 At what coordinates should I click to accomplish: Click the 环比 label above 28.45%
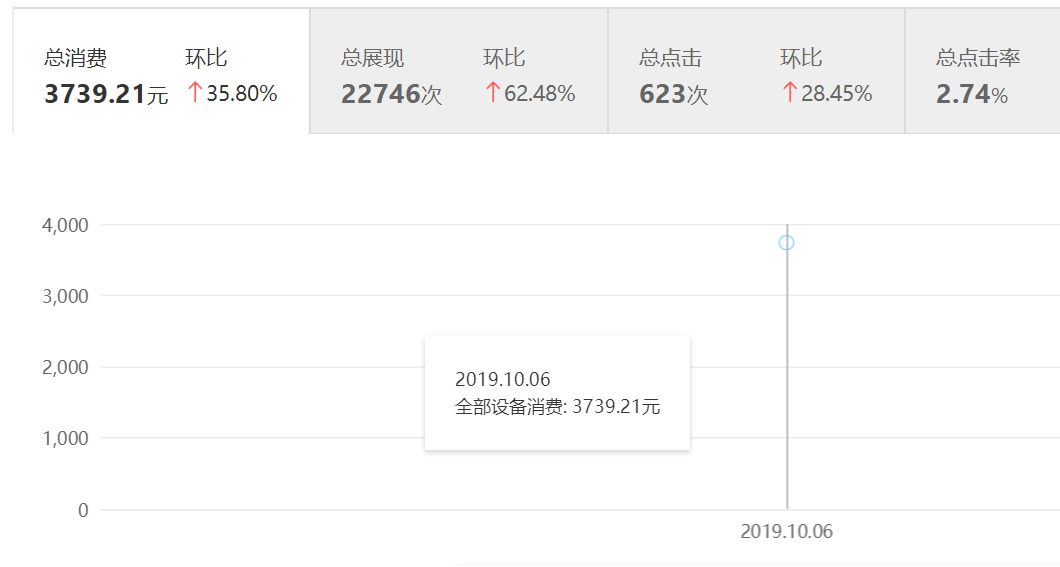point(801,58)
